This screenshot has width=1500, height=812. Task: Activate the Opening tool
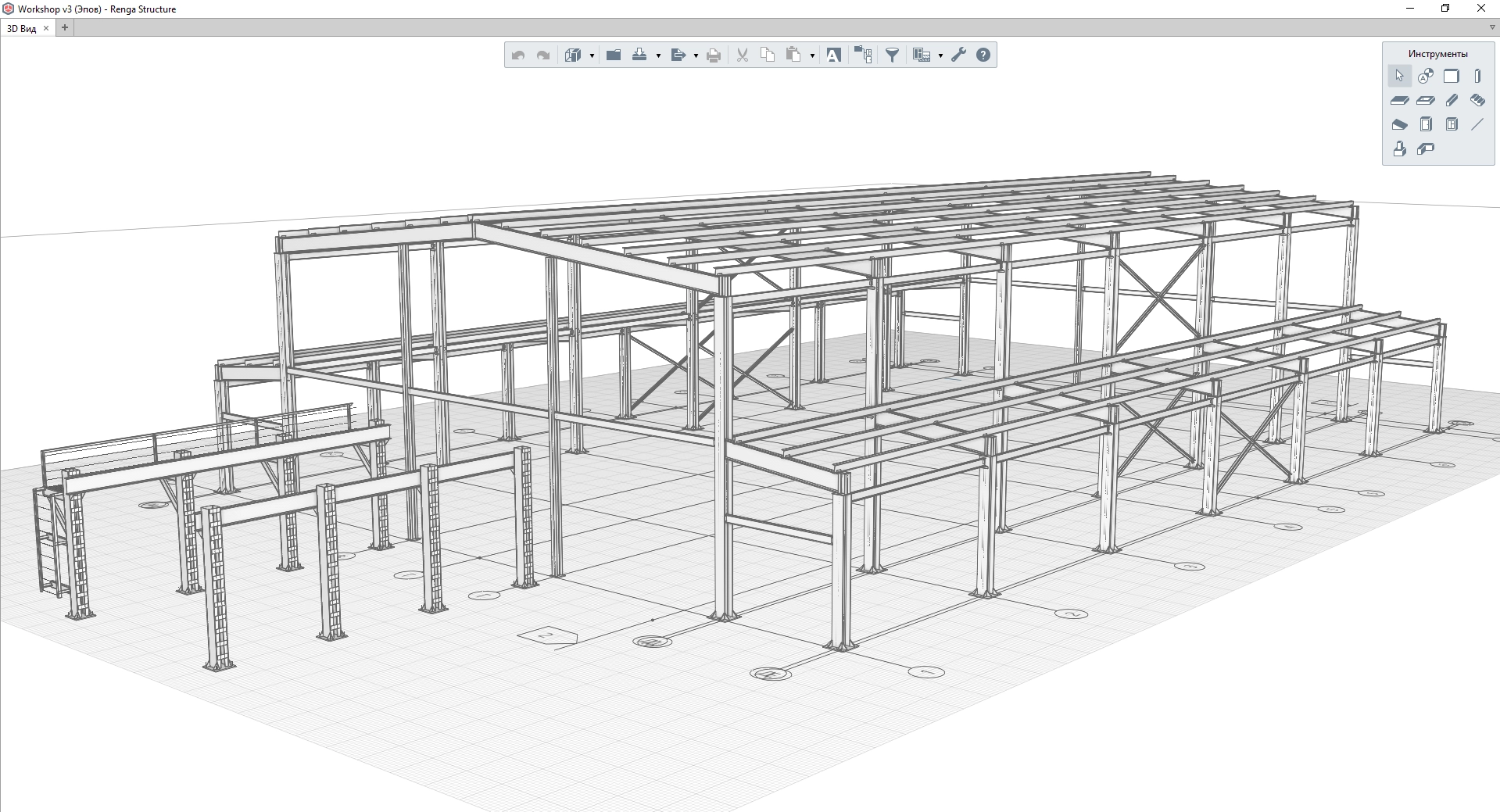click(1426, 100)
